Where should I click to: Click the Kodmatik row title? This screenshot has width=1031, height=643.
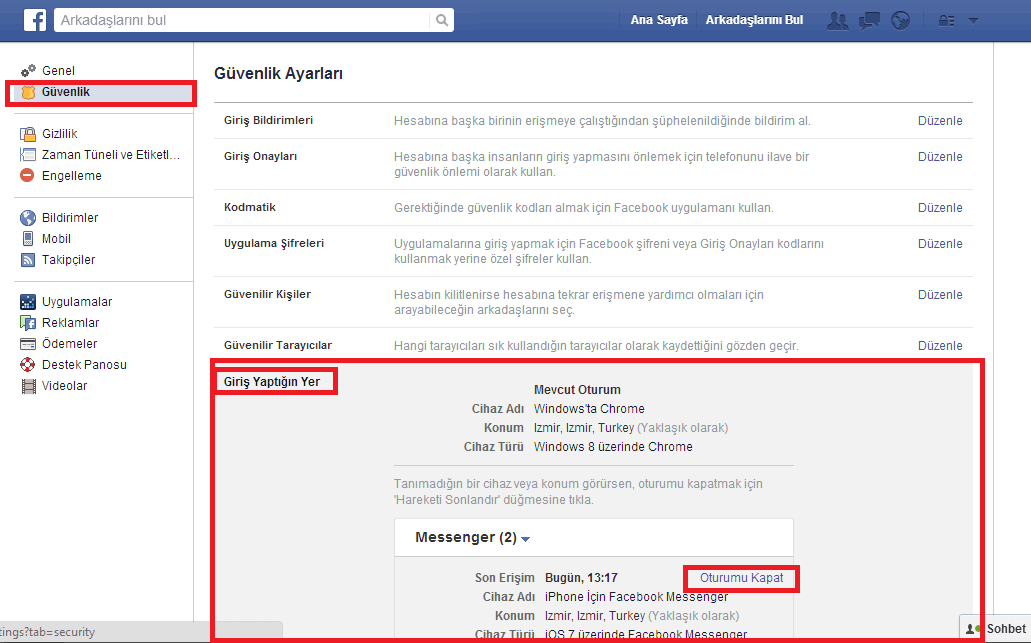[x=250, y=207]
